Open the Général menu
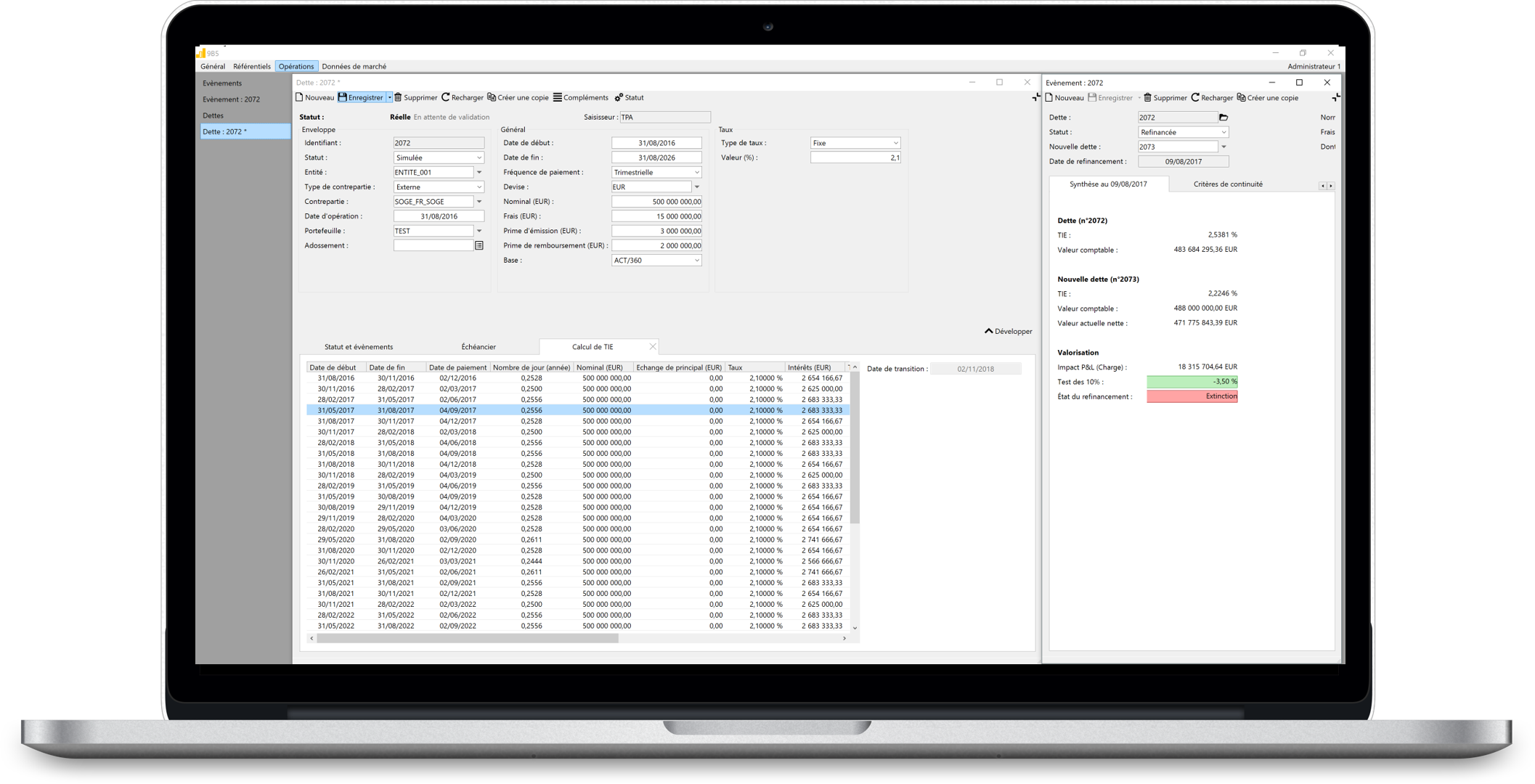This screenshot has width=1535, height=784. (213, 66)
